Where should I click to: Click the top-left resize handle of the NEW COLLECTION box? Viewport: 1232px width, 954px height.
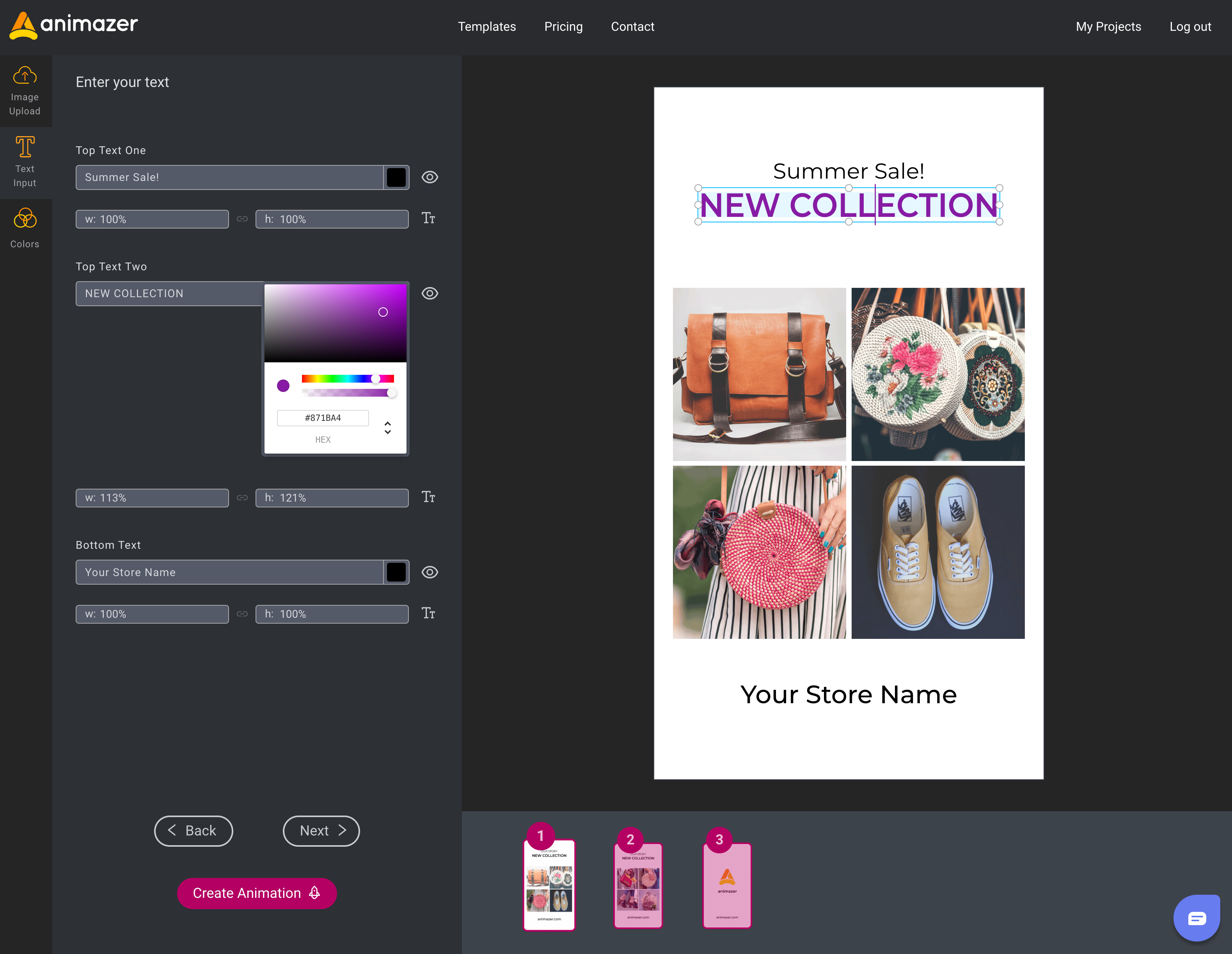click(698, 188)
